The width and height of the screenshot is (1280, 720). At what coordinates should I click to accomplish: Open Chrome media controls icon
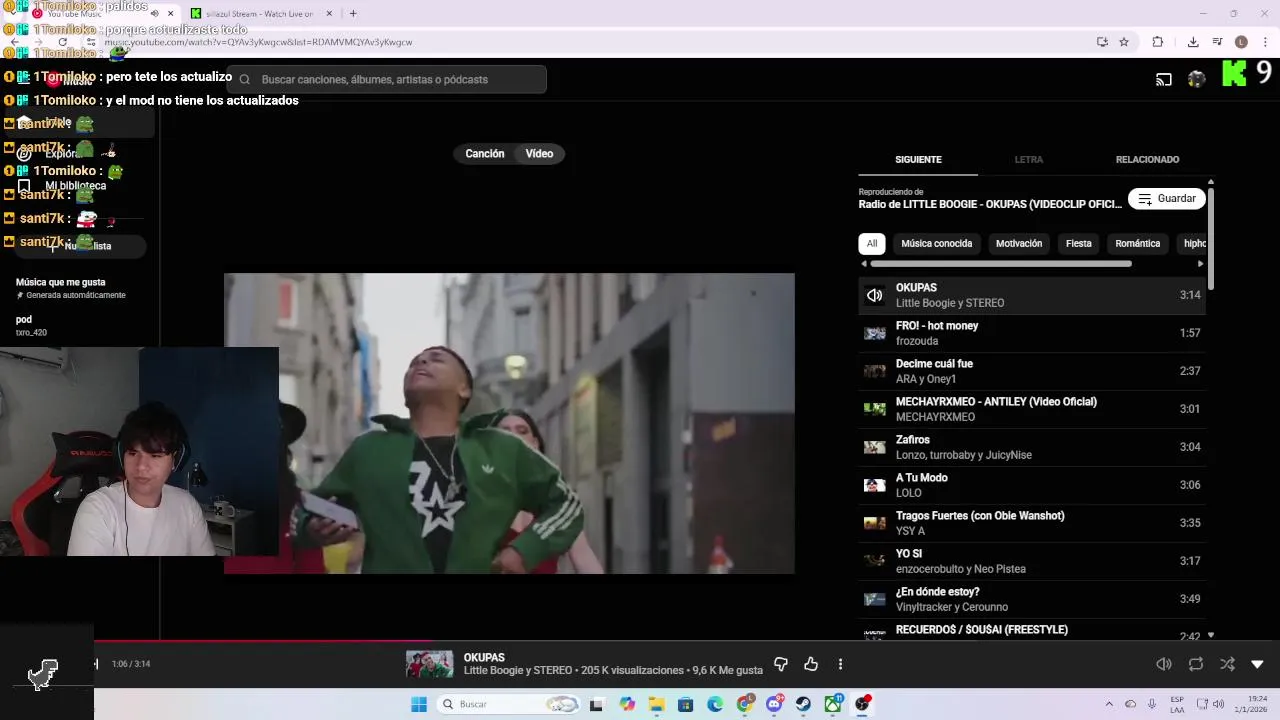point(1217,42)
